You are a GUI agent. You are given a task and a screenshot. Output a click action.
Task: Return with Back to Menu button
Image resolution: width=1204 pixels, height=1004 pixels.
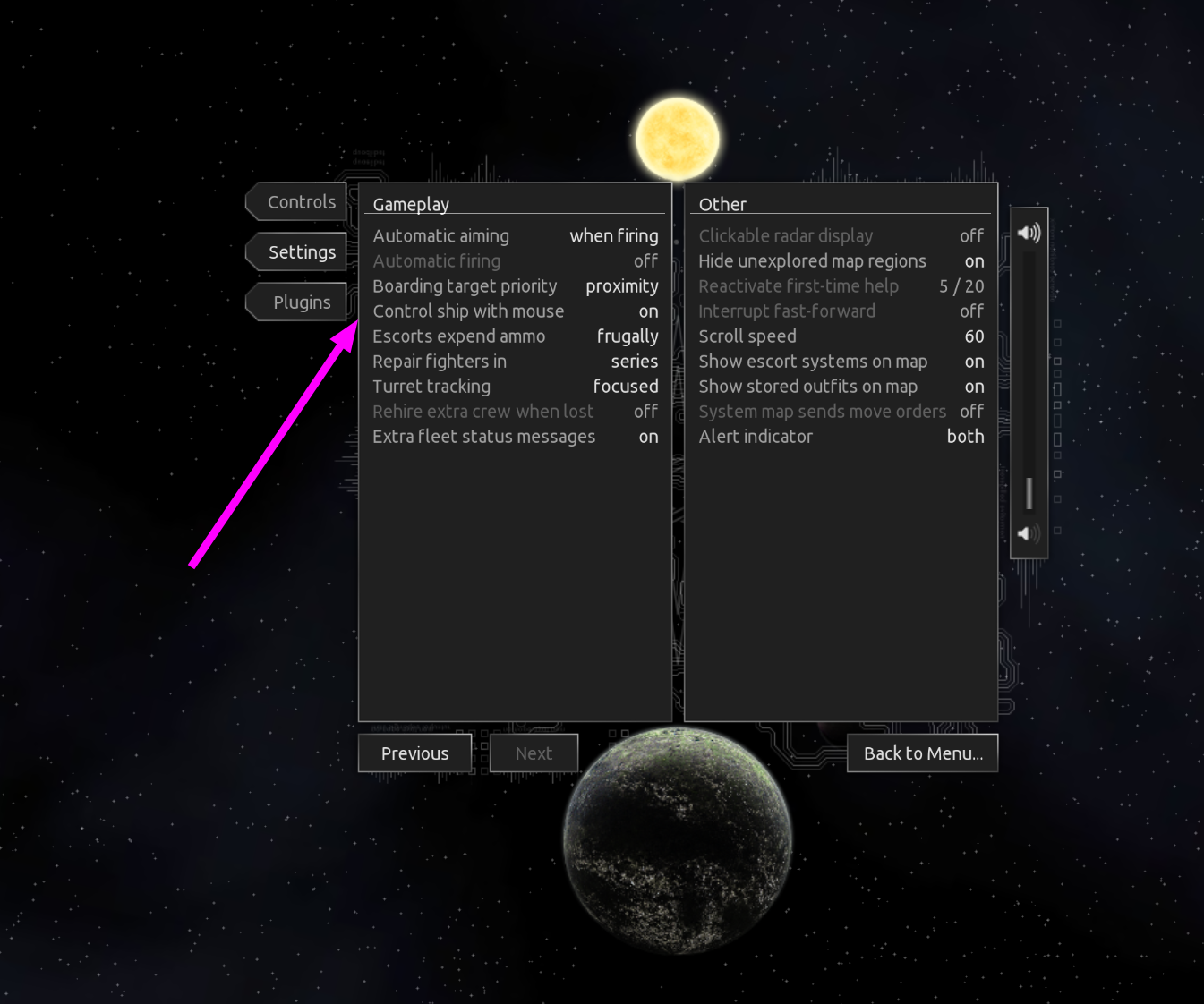[x=922, y=753]
